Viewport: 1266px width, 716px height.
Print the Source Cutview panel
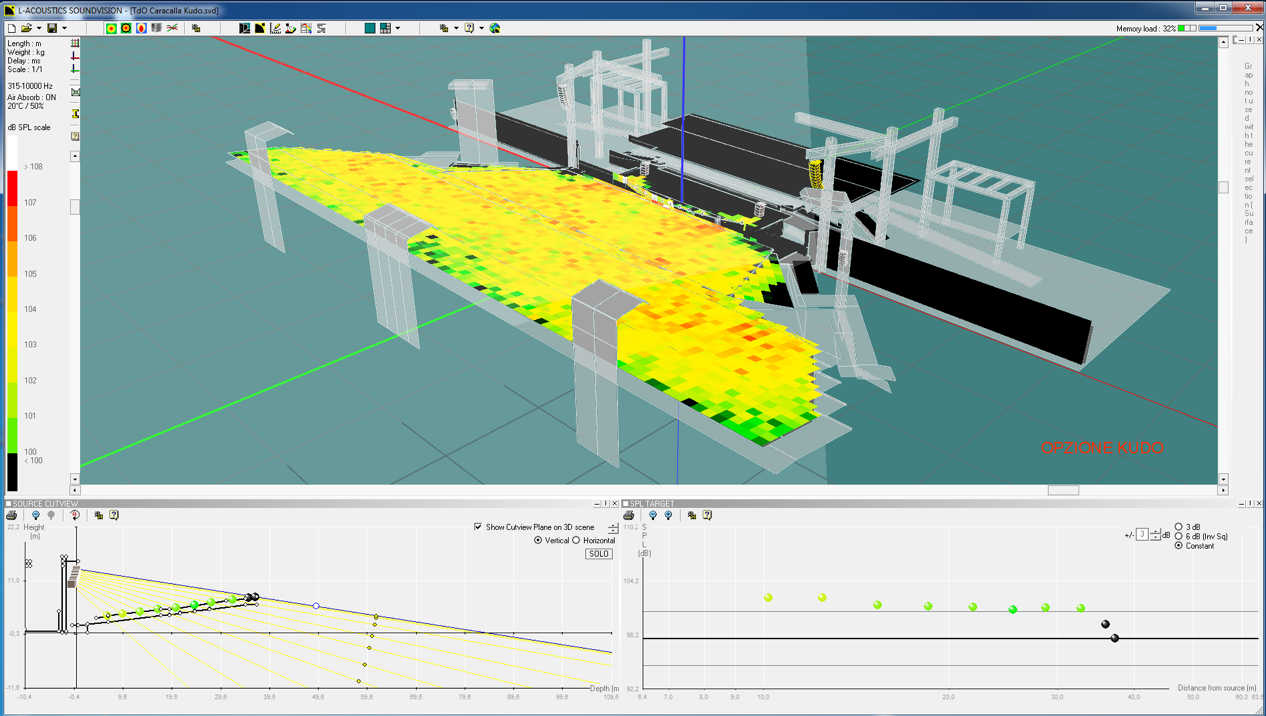pos(11,515)
